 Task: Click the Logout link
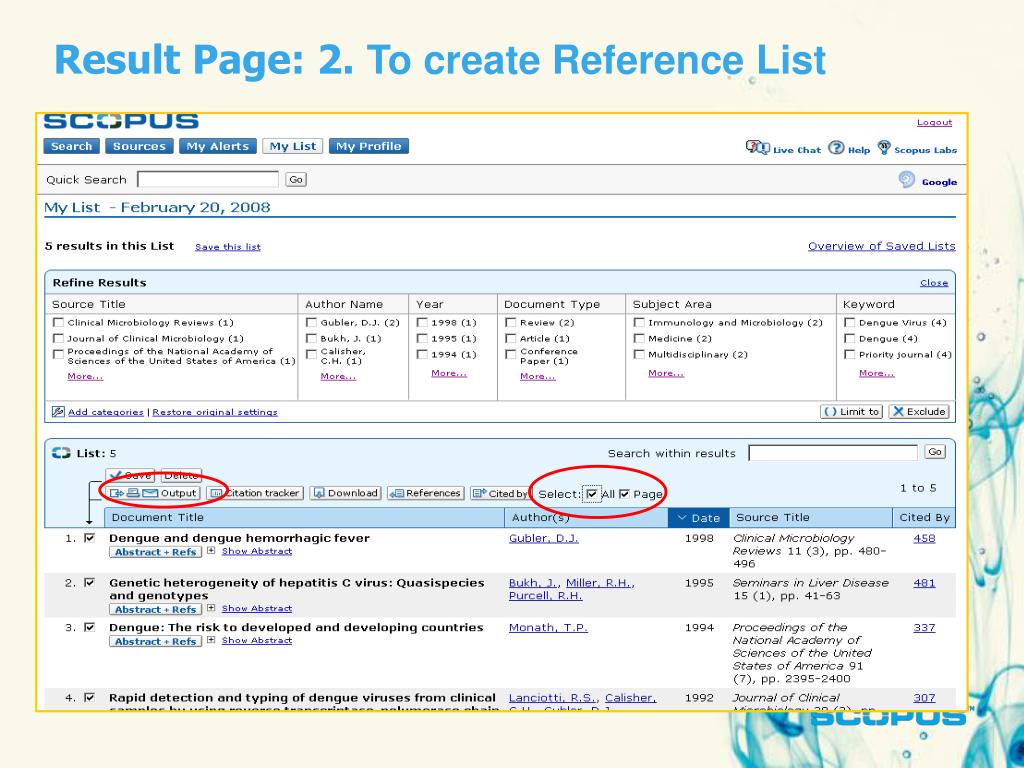point(934,122)
